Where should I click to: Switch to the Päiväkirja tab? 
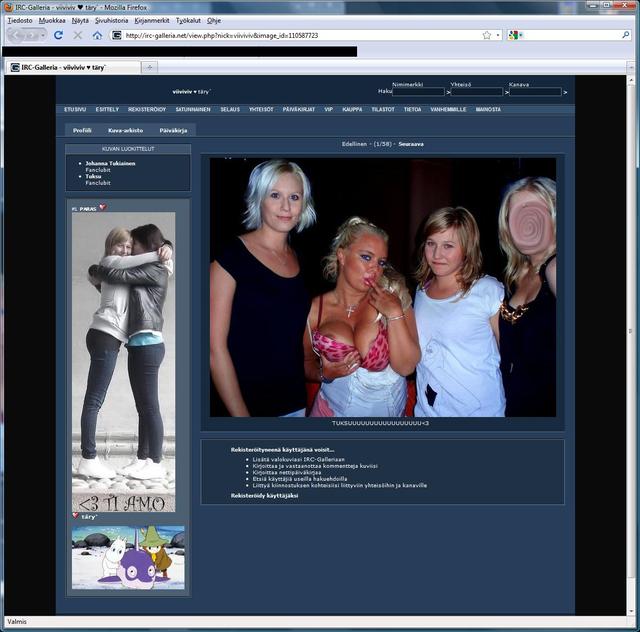point(173,130)
